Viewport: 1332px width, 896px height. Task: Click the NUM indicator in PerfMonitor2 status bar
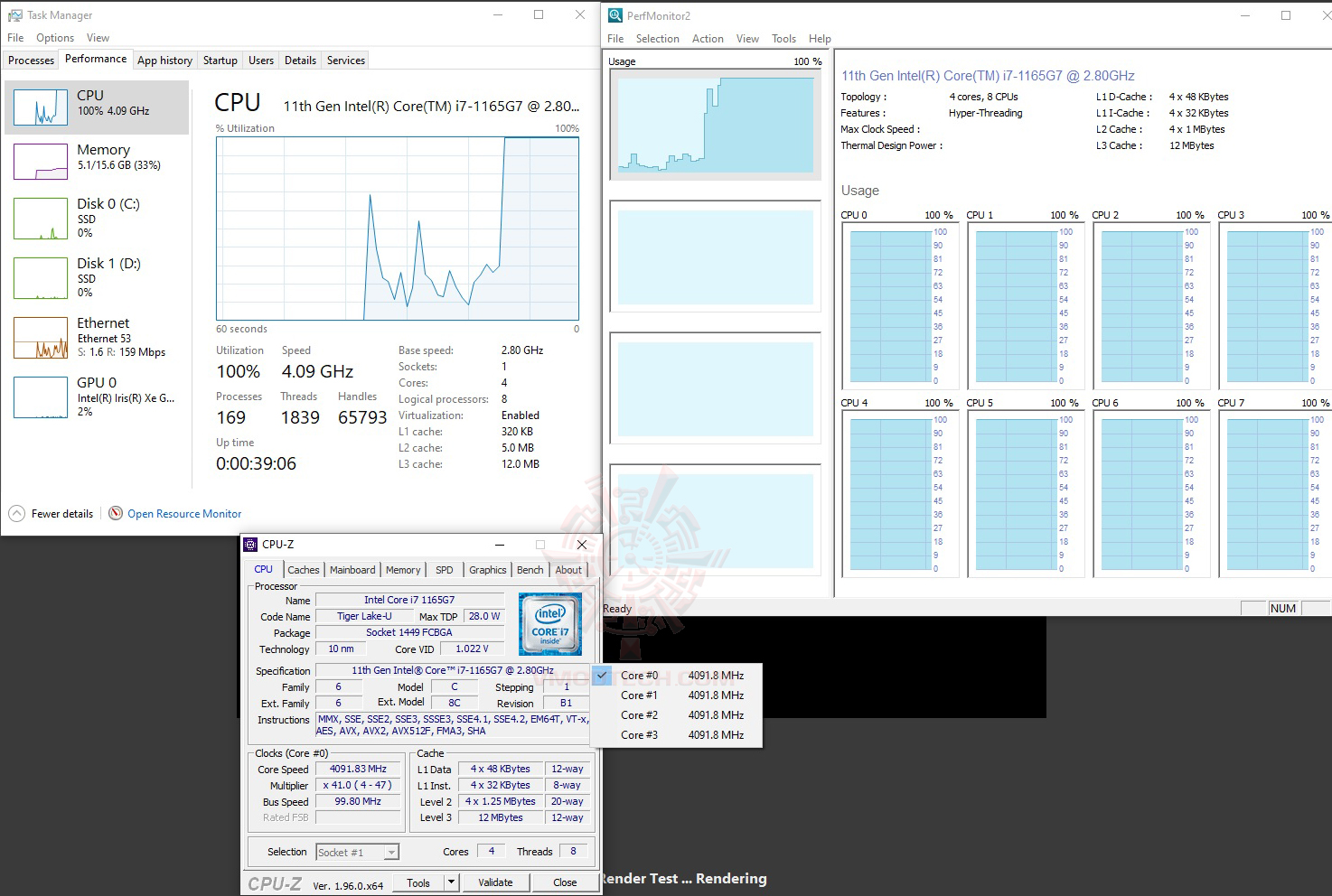coord(1283,609)
